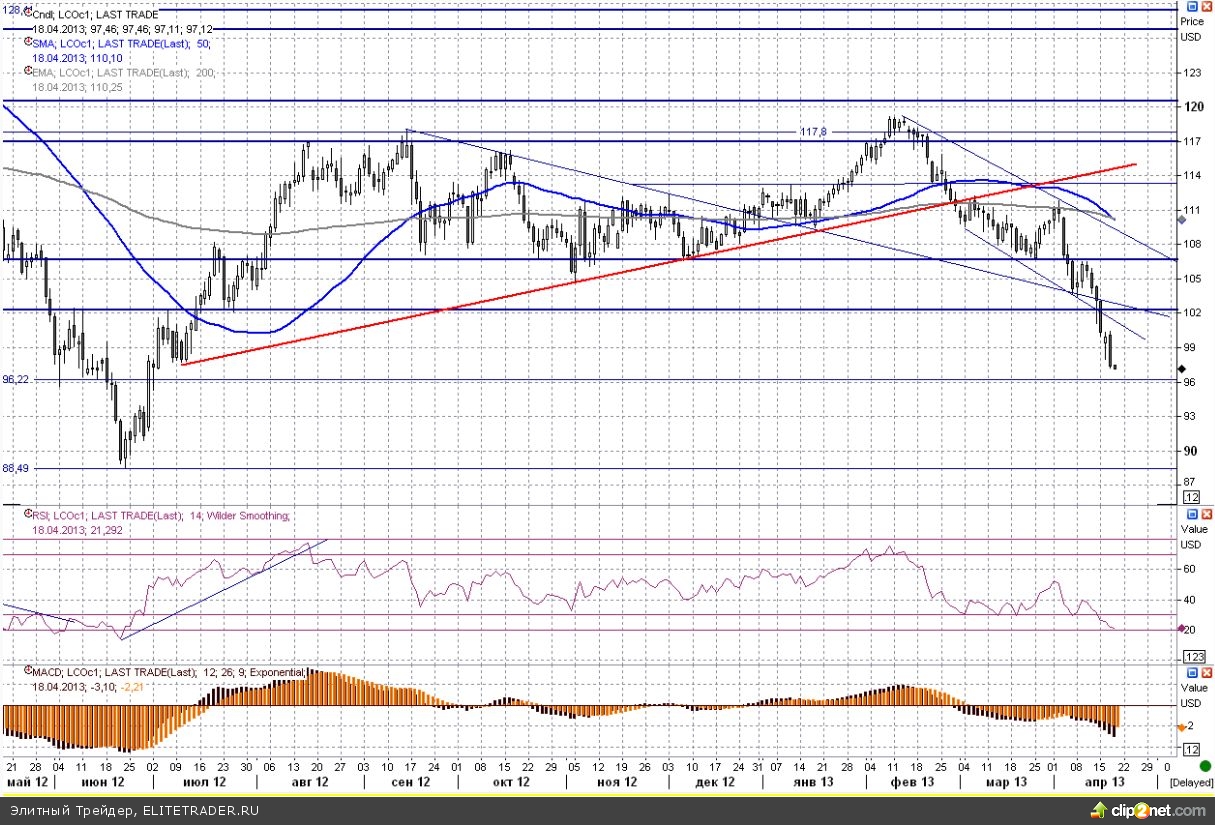This screenshot has width=1215, height=825.
Task: Click the 117,8 horizontal level label
Action: [813, 132]
